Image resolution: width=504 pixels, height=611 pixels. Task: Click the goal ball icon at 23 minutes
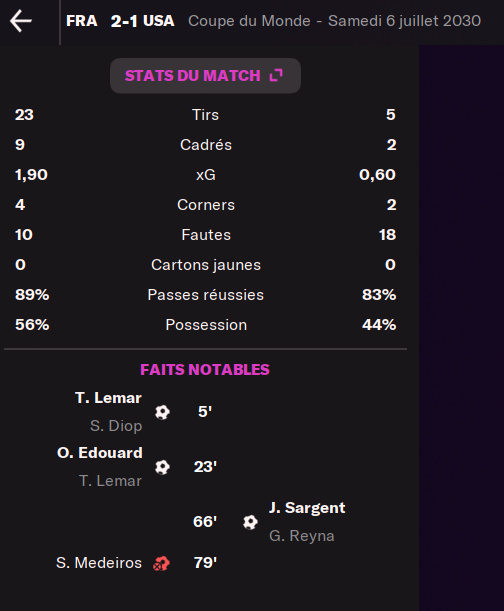pyautogui.click(x=162, y=467)
